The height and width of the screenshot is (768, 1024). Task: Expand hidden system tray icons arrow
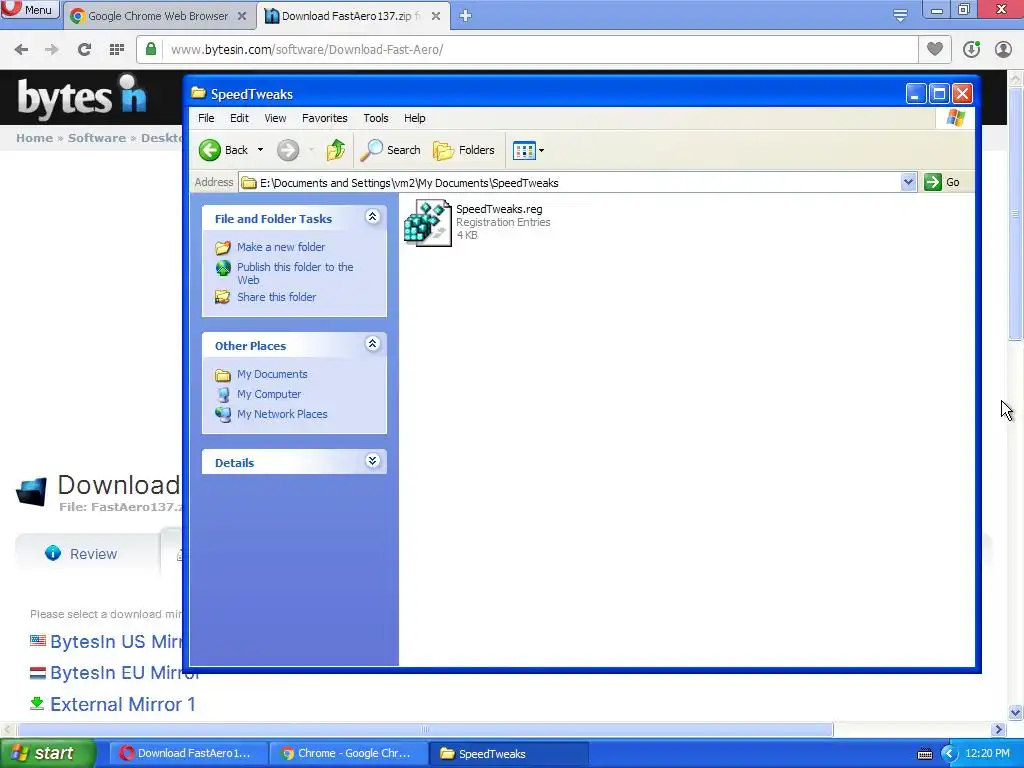tap(949, 754)
